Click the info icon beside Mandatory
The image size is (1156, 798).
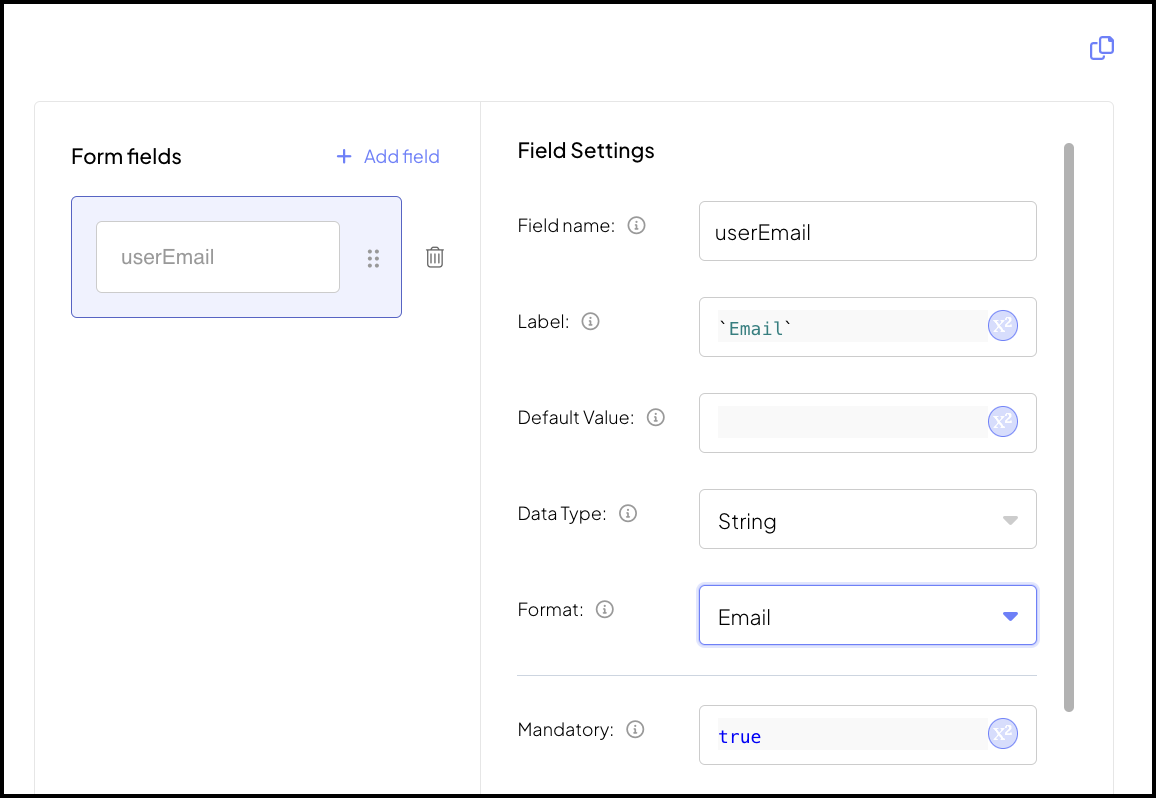635,730
